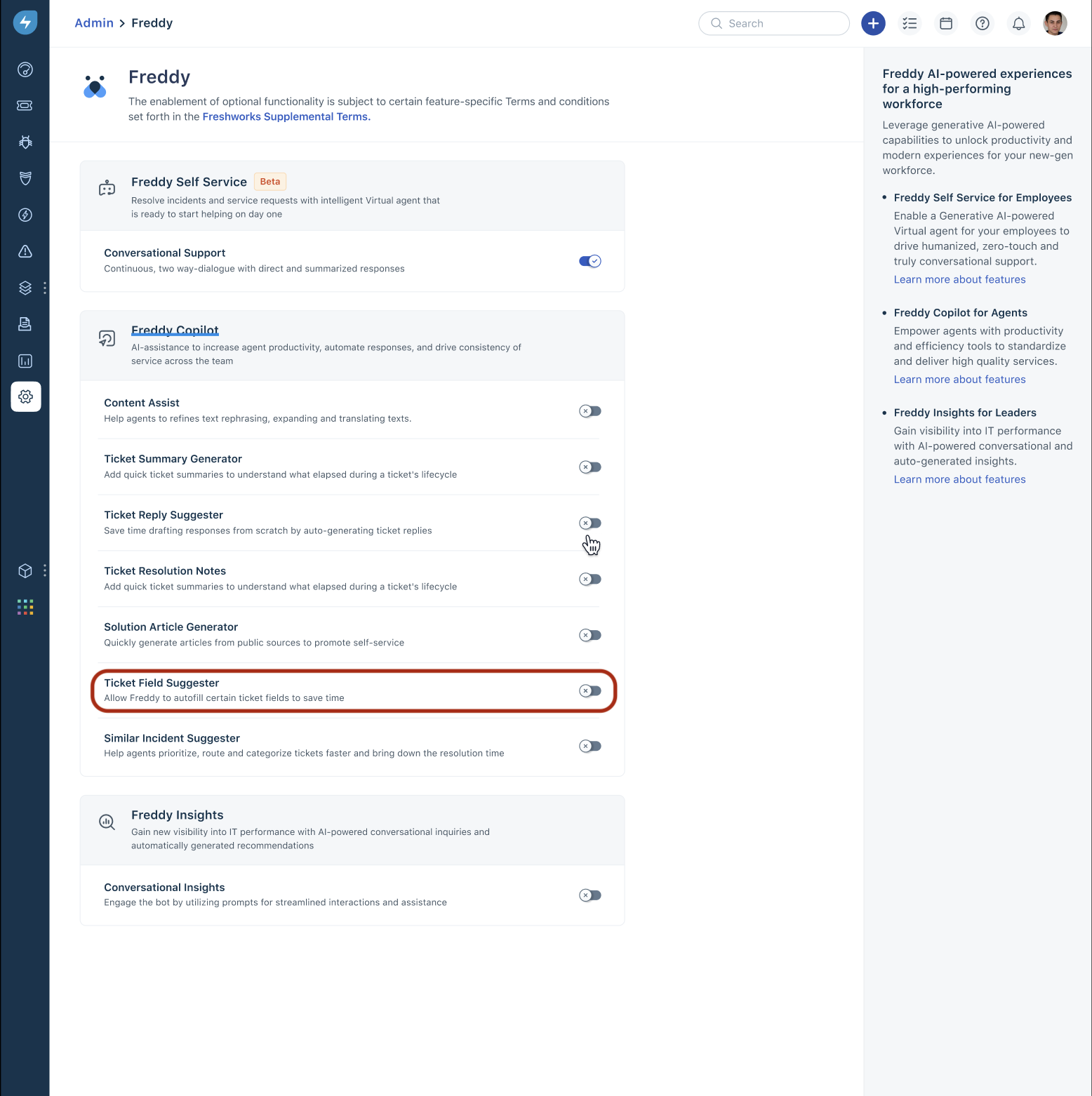1092x1096 pixels.
Task: Enable the Ticket Reply Suggester toggle
Action: point(590,523)
